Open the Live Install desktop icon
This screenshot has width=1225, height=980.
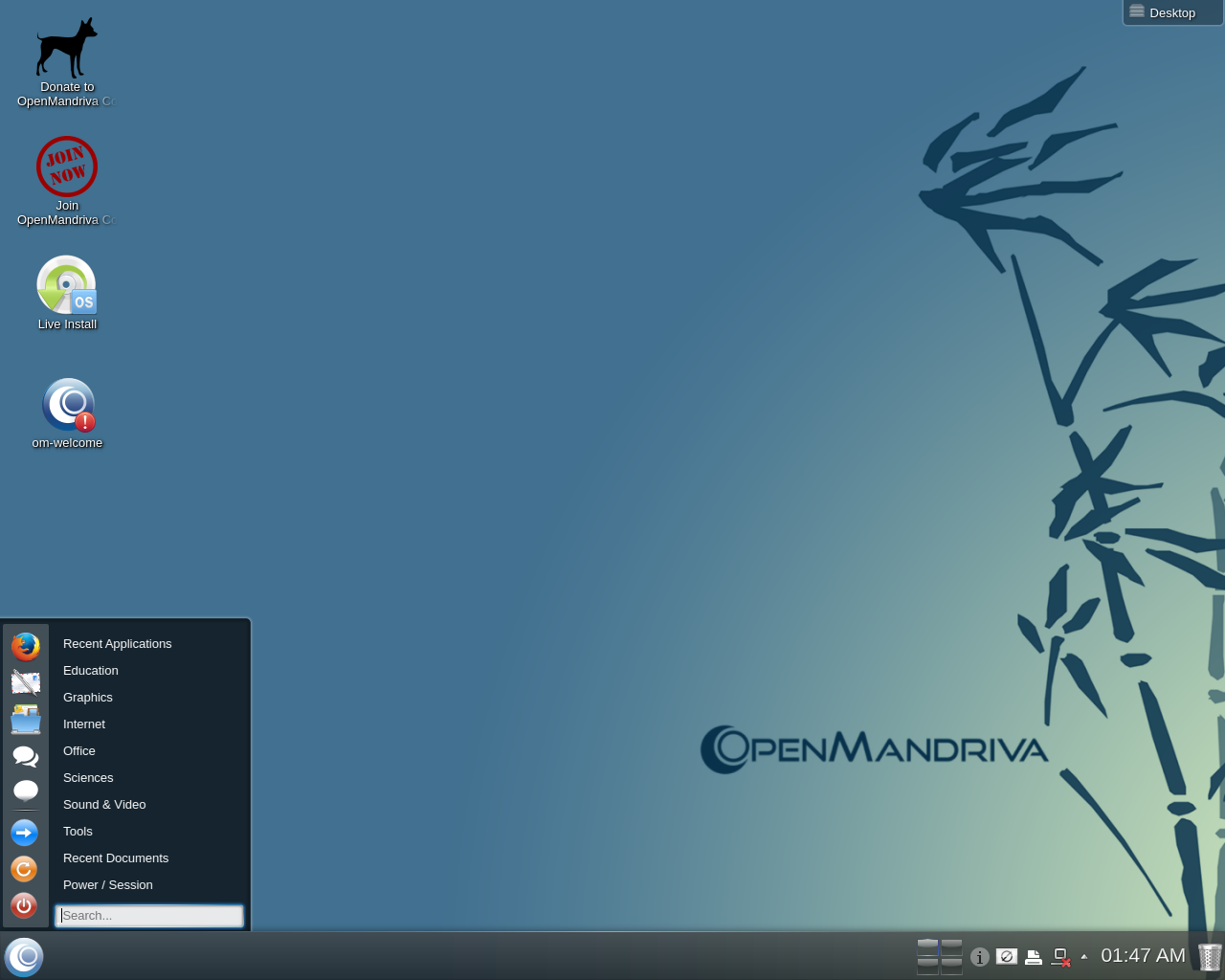click(67, 286)
